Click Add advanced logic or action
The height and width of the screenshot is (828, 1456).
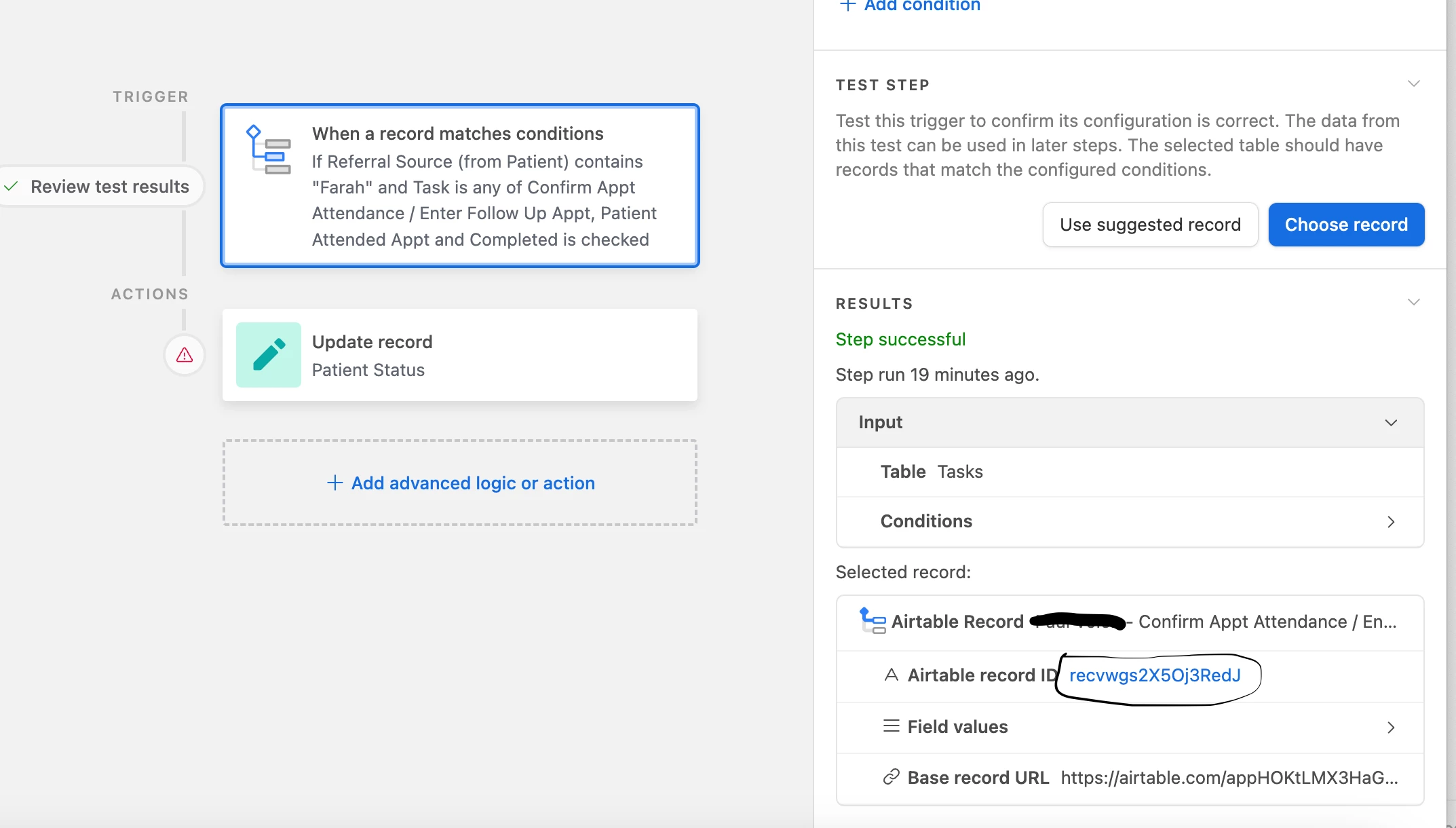(x=460, y=483)
